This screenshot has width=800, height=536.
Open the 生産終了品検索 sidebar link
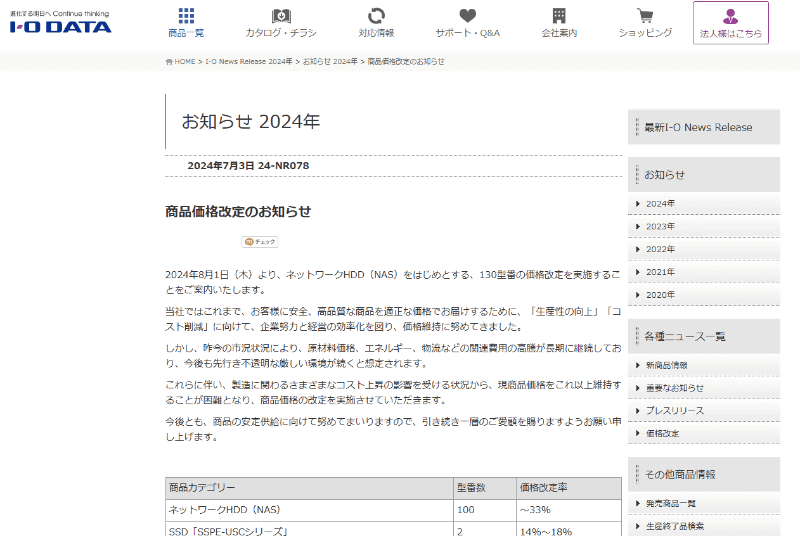[x=674, y=526]
